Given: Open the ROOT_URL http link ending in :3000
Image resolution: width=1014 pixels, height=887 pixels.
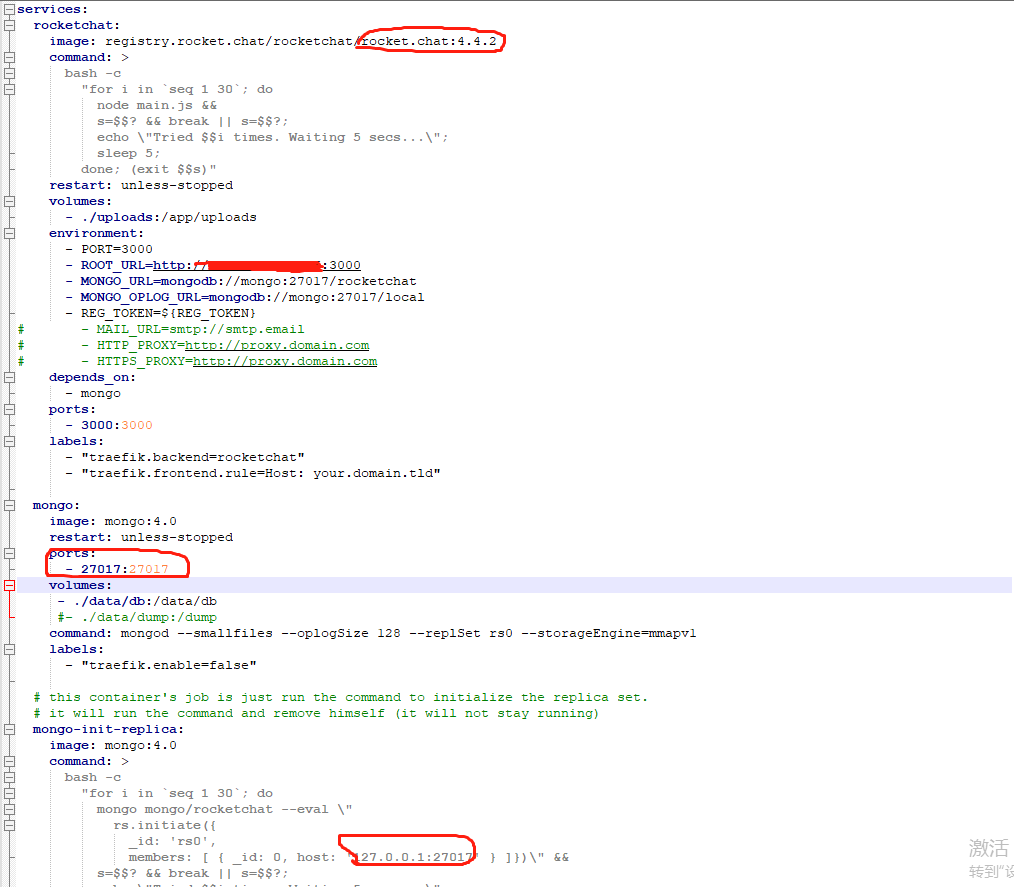Looking at the screenshot, I should point(257,265).
